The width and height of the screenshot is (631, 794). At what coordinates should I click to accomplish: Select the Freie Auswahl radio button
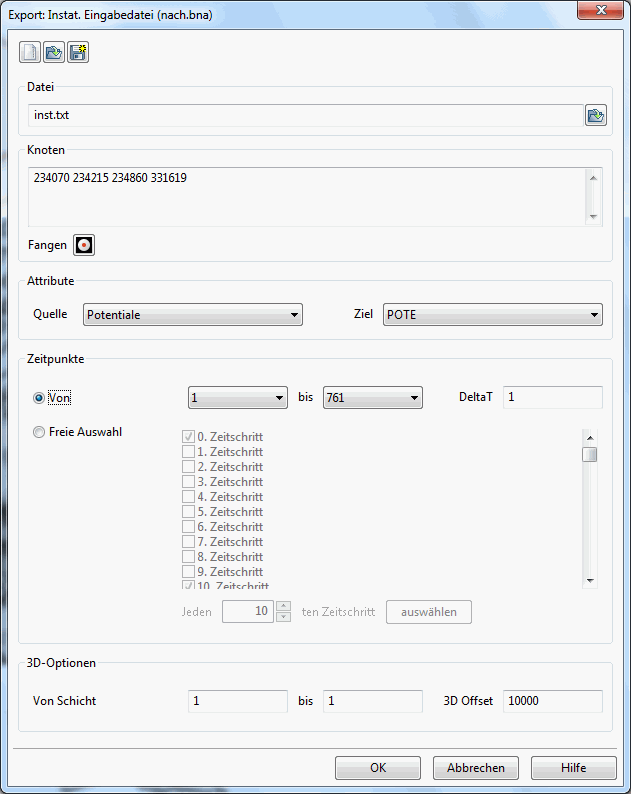pos(40,433)
